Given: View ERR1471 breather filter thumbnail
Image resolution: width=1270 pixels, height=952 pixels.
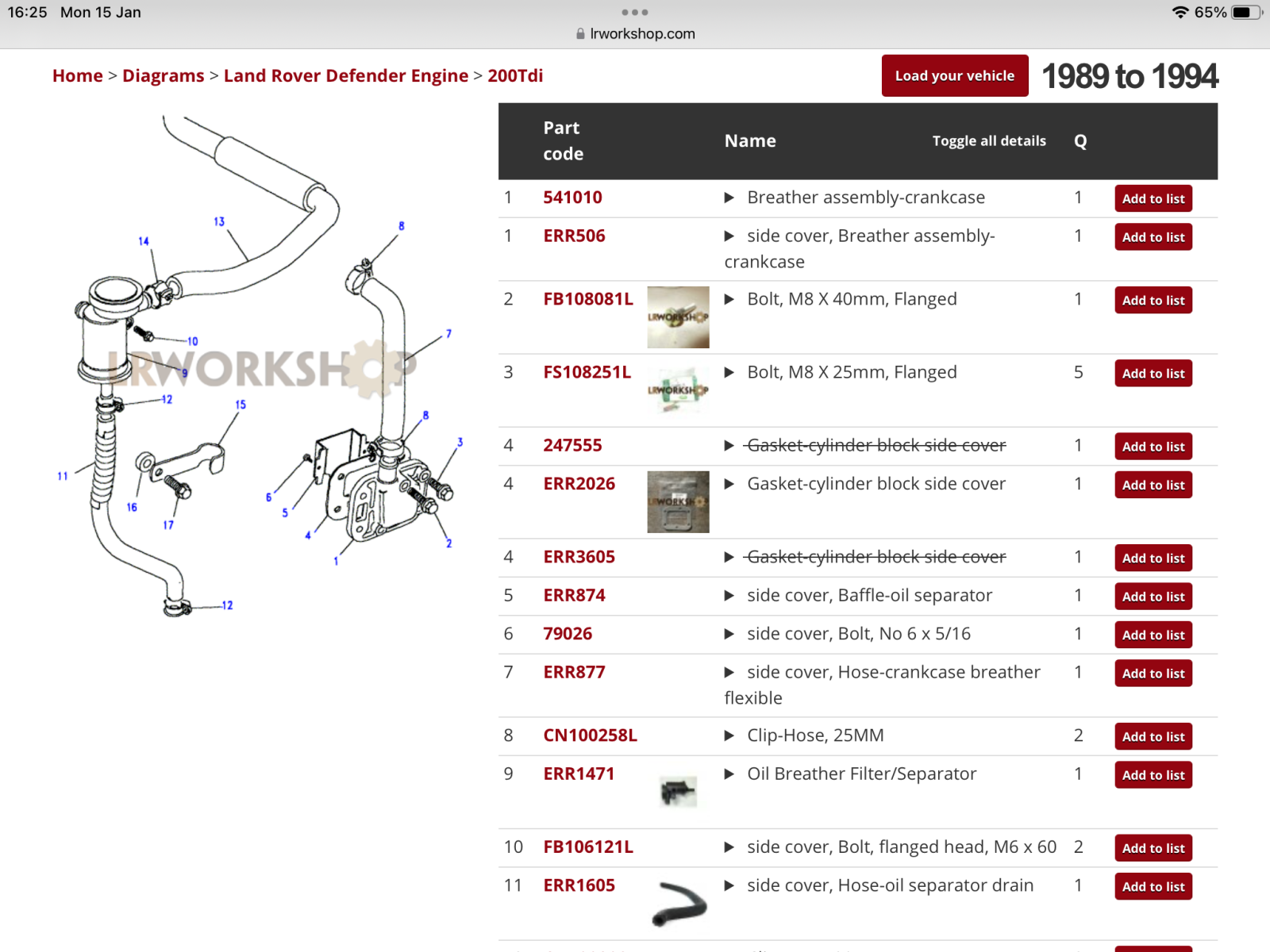Looking at the screenshot, I should point(678,792).
